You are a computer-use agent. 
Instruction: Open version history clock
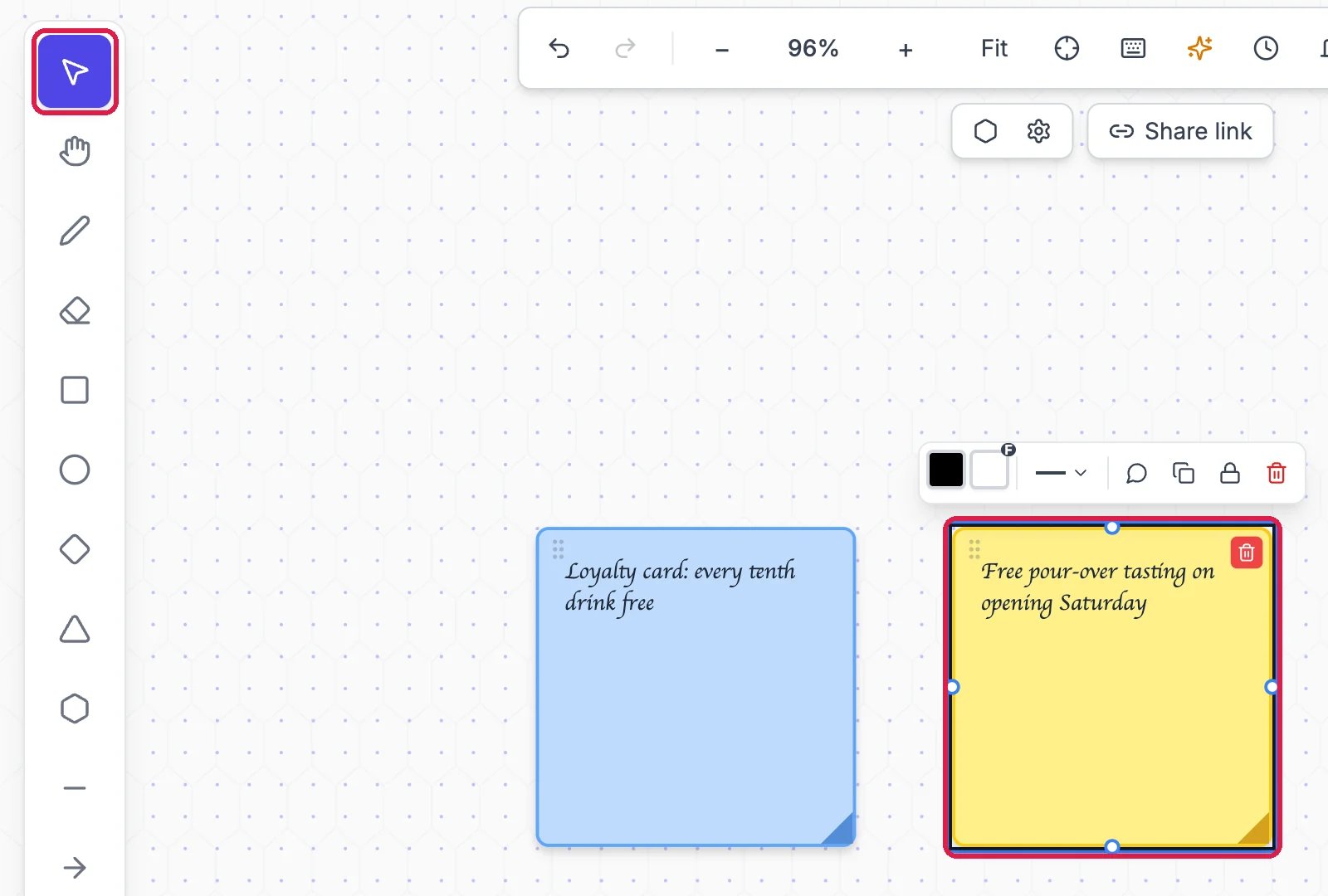click(x=1266, y=48)
